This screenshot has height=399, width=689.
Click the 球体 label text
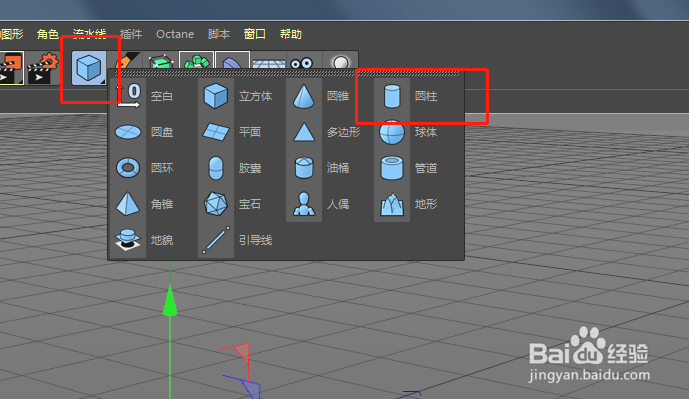pyautogui.click(x=426, y=132)
